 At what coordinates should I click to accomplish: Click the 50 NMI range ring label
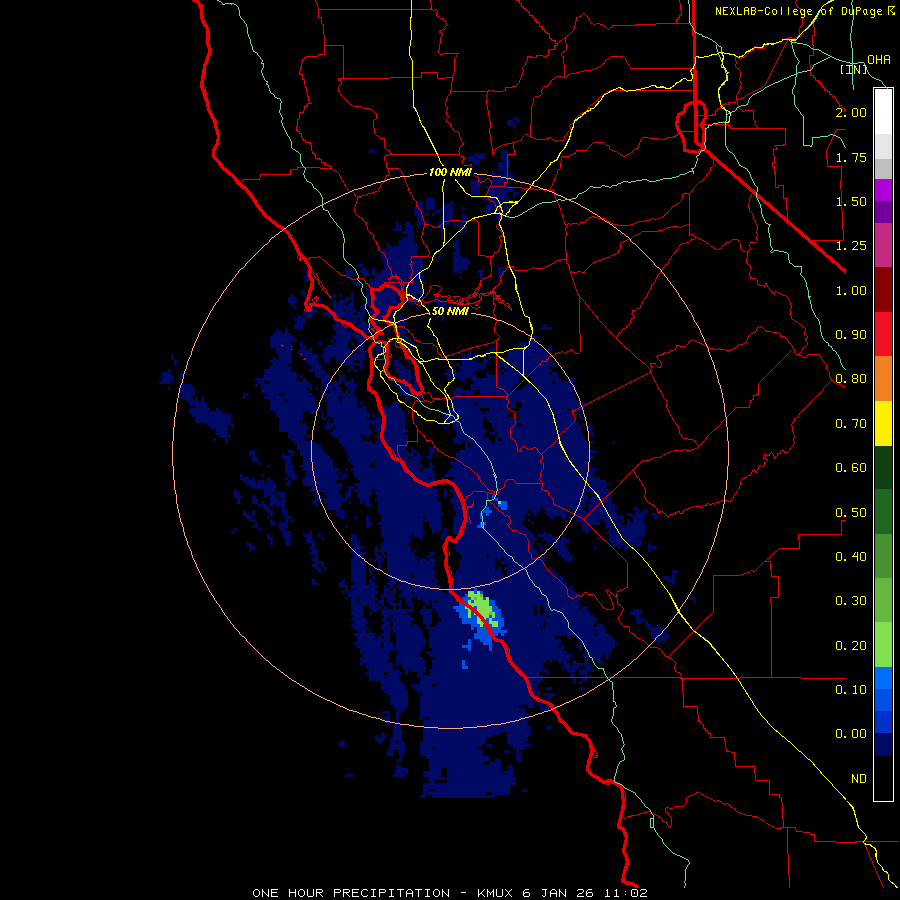[x=450, y=311]
